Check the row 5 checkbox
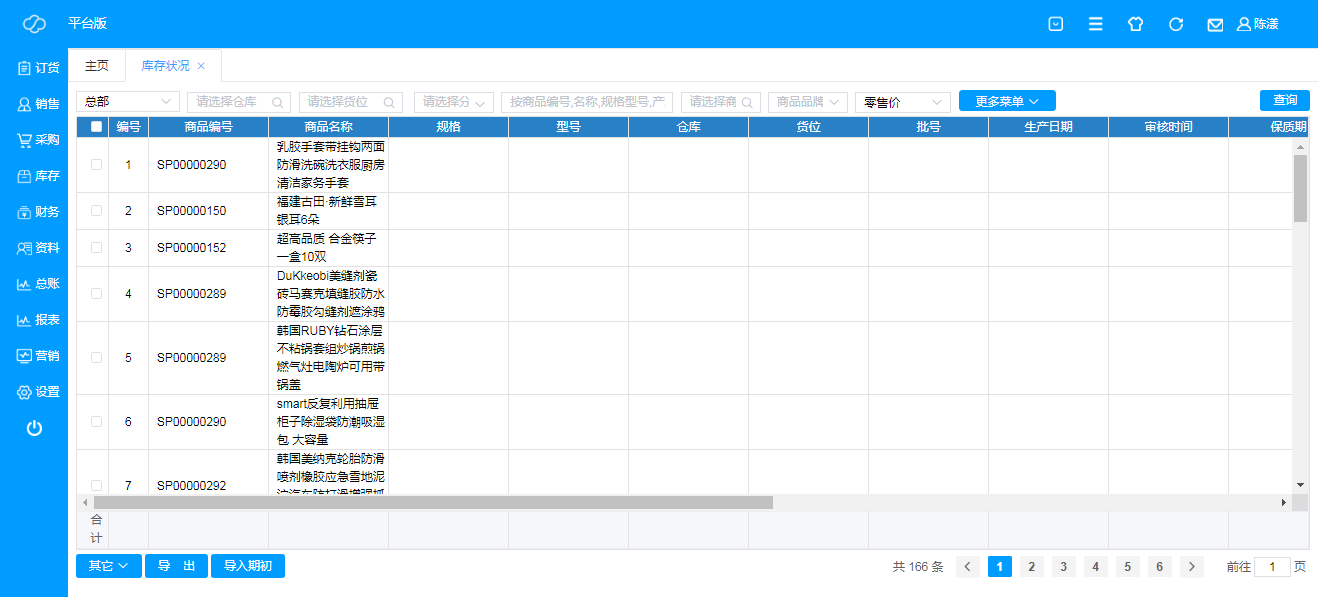Screen dimensions: 1318x597 pyautogui.click(x=96, y=358)
